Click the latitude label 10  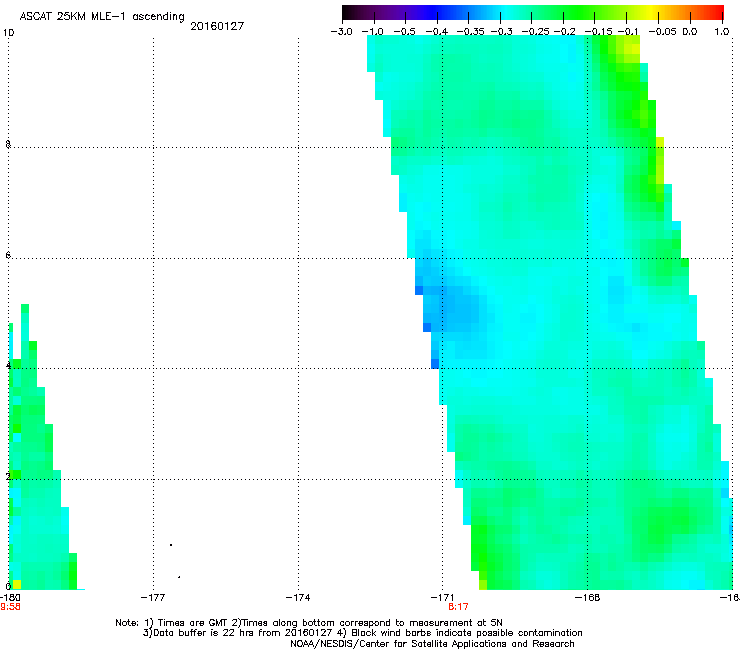click(x=8, y=33)
